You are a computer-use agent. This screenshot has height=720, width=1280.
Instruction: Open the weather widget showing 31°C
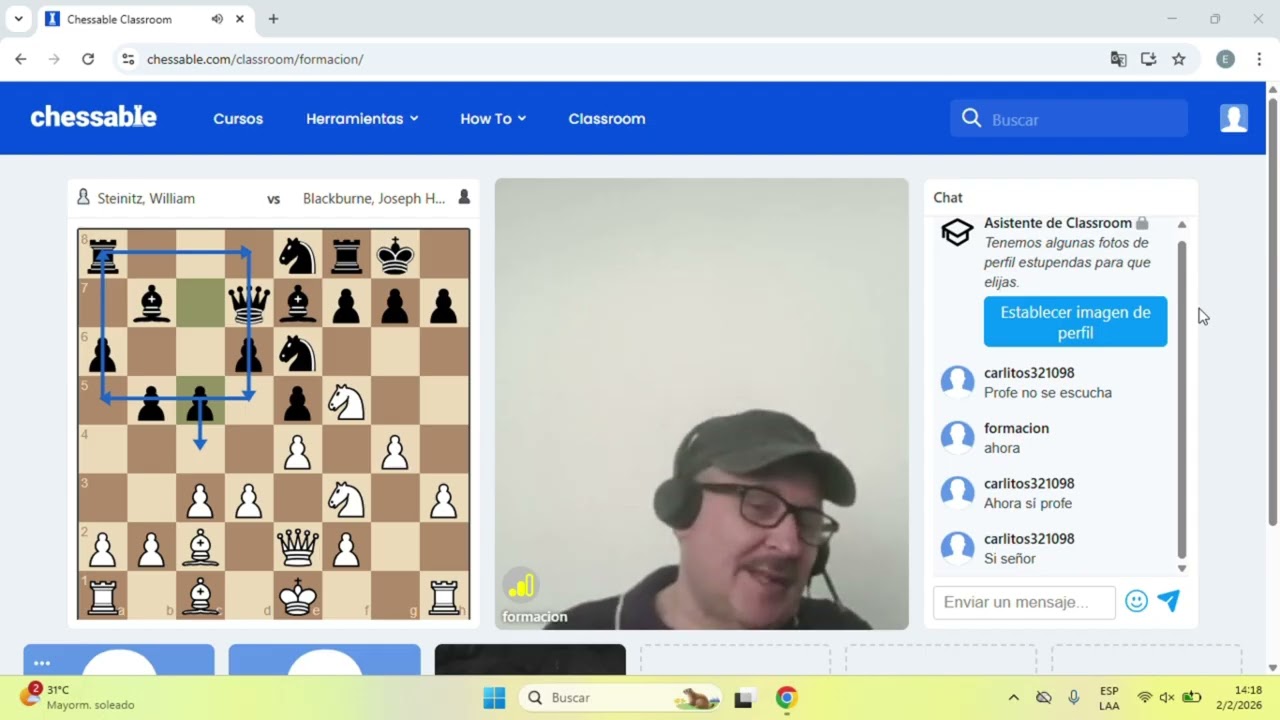pyautogui.click(x=75, y=697)
